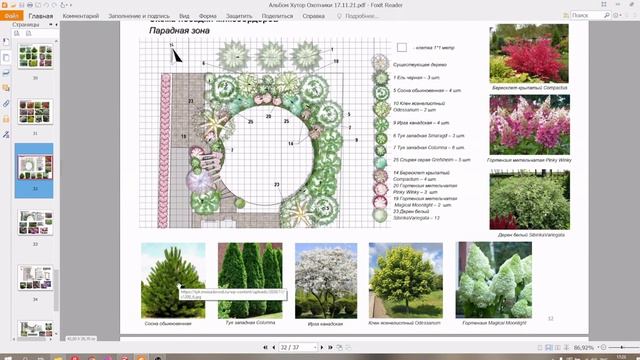Click the redo arrow icon
The width and height of the screenshot is (640, 360).
[54, 5]
